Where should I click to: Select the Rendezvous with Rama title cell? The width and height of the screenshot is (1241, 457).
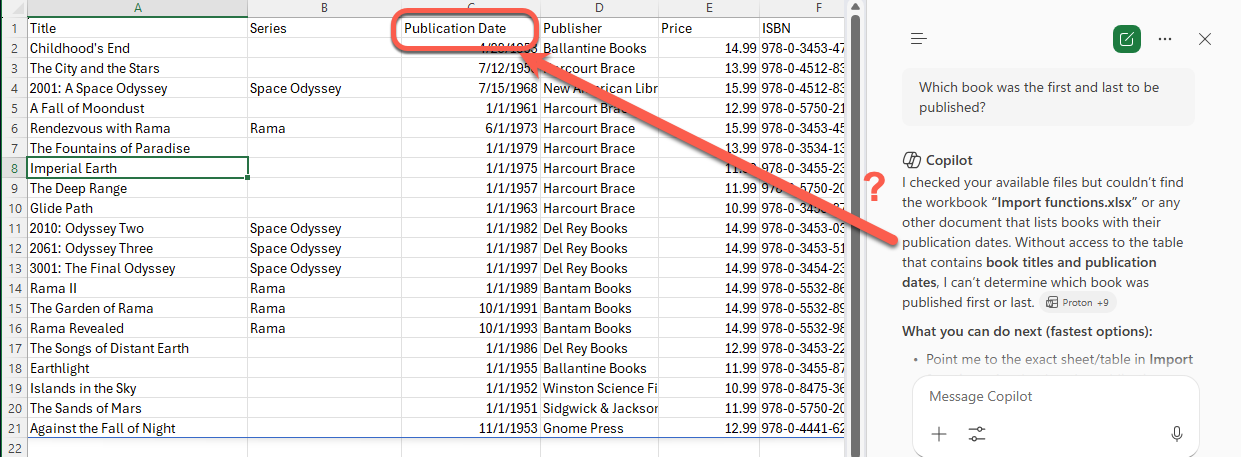point(137,128)
